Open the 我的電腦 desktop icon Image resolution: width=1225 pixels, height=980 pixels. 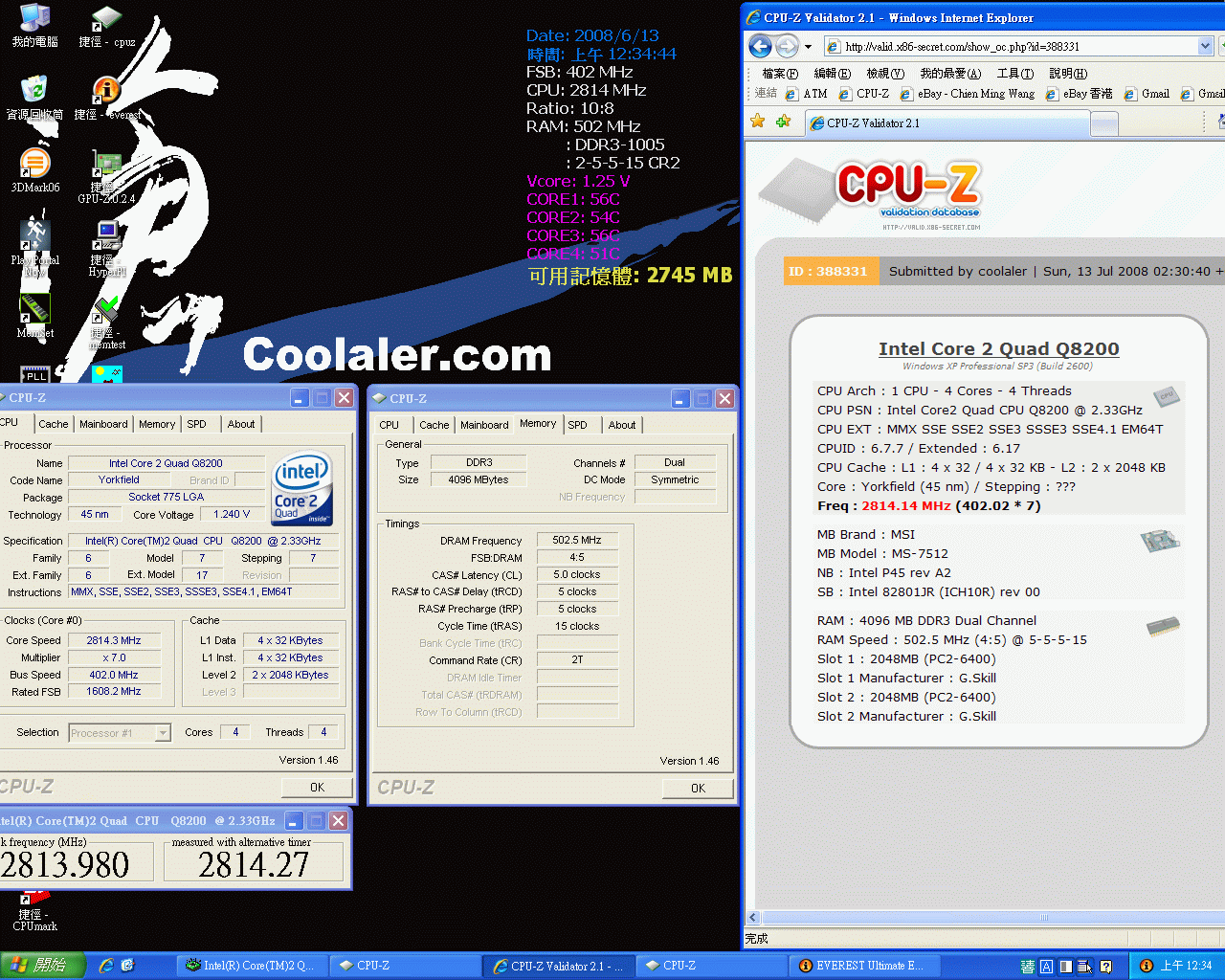pyautogui.click(x=34, y=26)
